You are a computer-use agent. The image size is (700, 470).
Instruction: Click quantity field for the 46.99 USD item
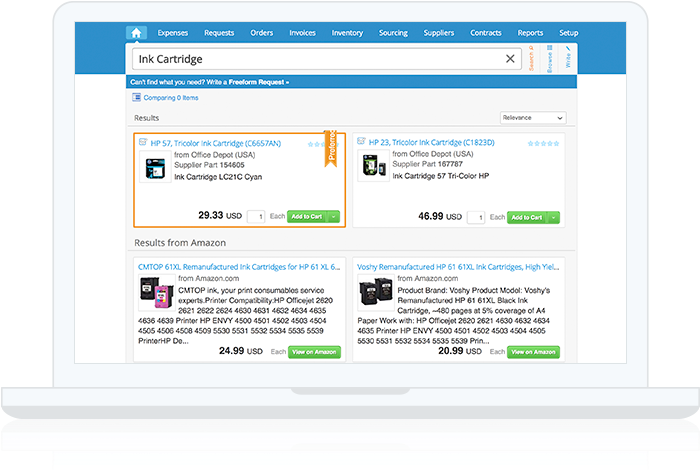pyautogui.click(x=476, y=217)
